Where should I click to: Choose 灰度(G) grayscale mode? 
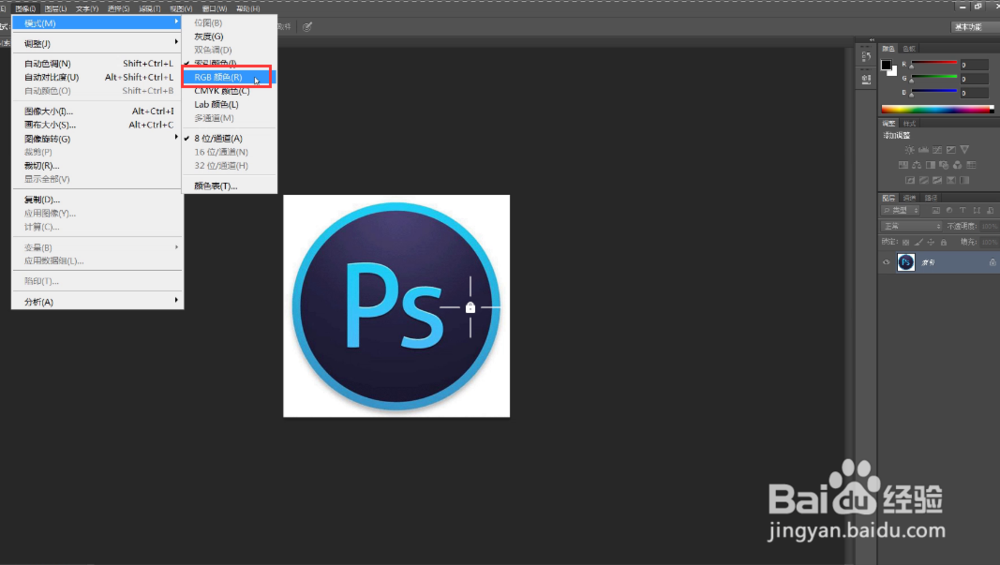[x=230, y=36]
